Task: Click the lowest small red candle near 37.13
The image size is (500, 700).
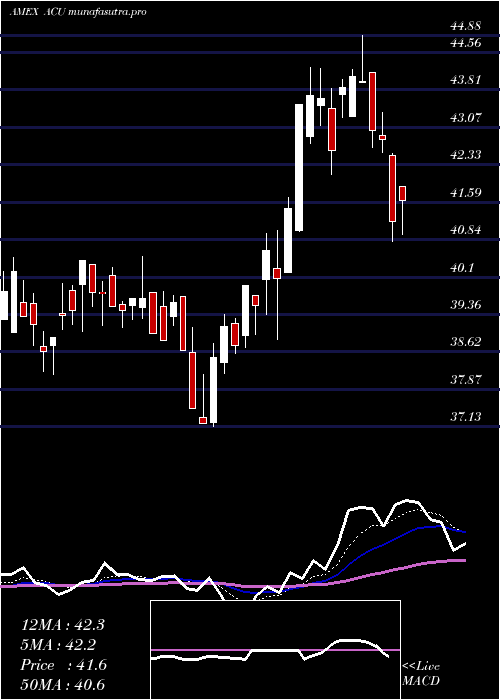Action: tap(203, 420)
